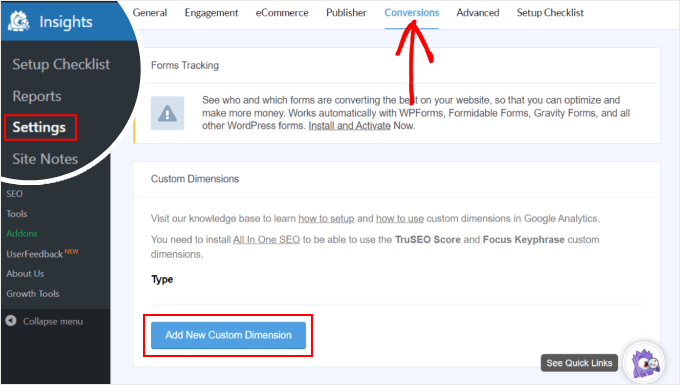
Task: Open Growth Tools in the sidebar
Action: pyautogui.click(x=33, y=294)
